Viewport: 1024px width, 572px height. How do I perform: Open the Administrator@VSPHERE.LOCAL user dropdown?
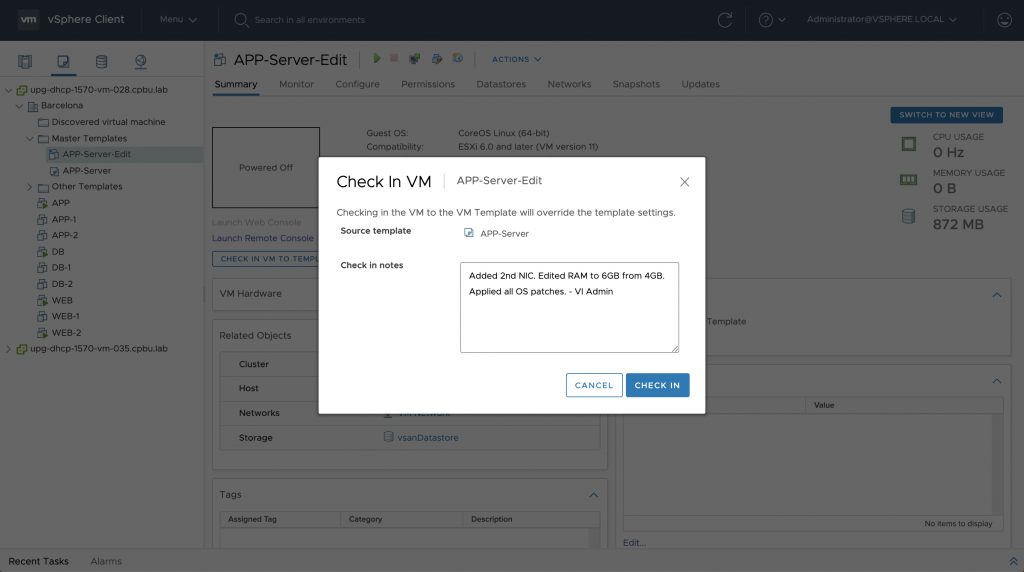pyautogui.click(x=882, y=20)
